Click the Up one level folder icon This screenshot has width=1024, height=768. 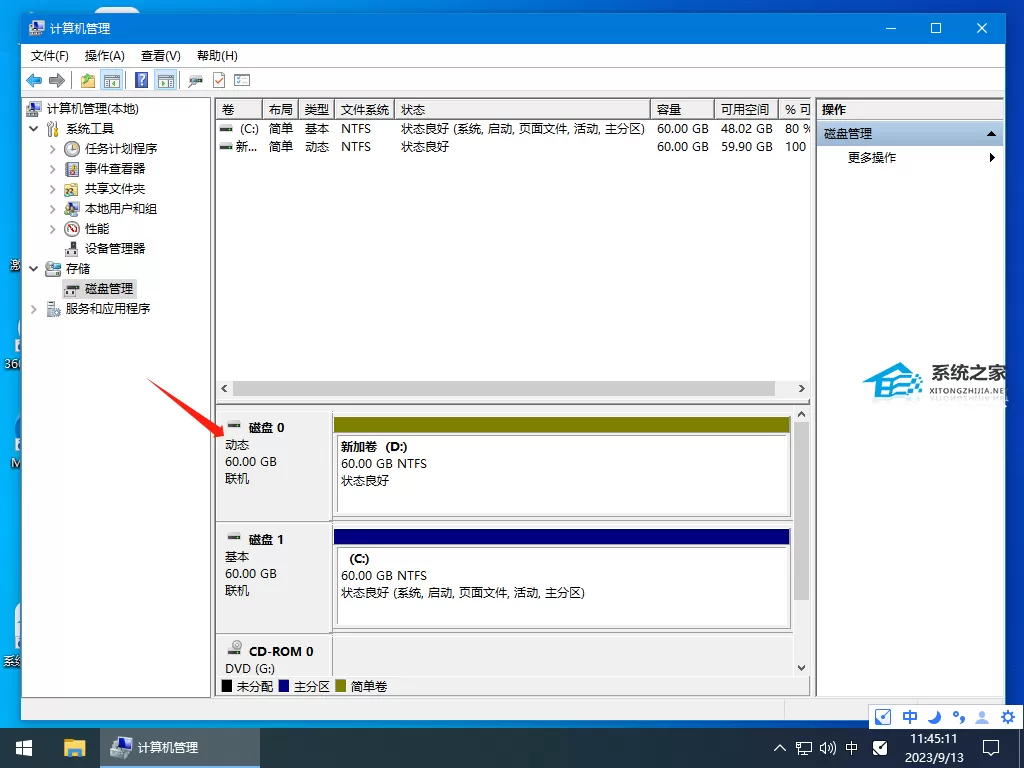coord(88,80)
